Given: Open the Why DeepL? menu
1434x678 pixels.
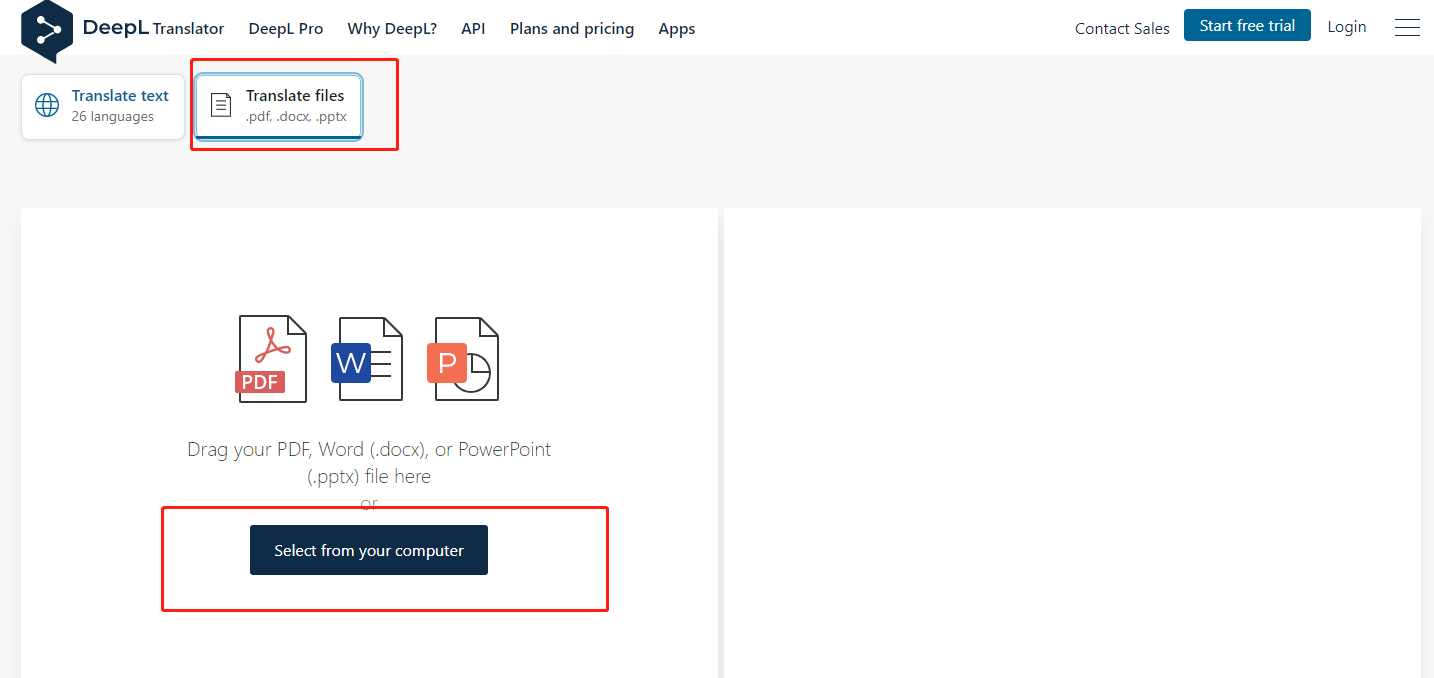Looking at the screenshot, I should coord(392,29).
